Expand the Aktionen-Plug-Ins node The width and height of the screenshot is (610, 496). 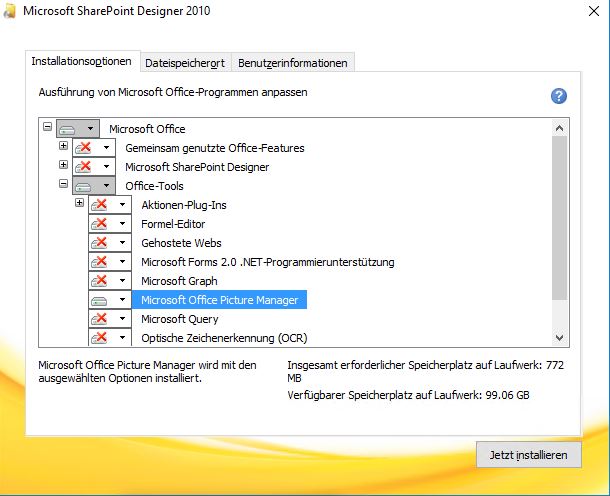[x=79, y=203]
